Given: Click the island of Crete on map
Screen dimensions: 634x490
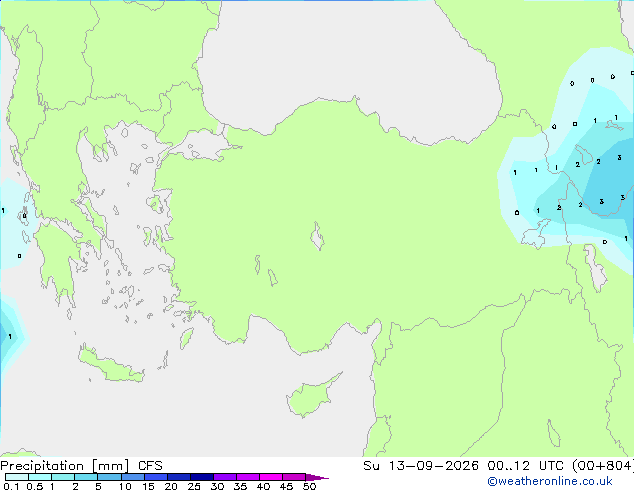Looking at the screenshot, I should (110, 365).
